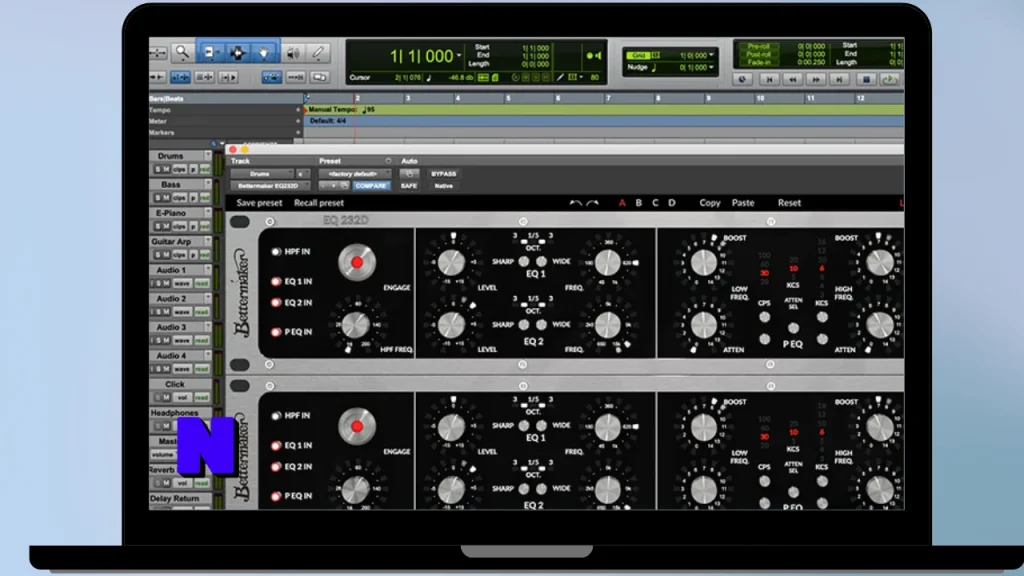Toggle EQ 1 IN on bottom unit
The height and width of the screenshot is (576, 1024).
coord(276,445)
